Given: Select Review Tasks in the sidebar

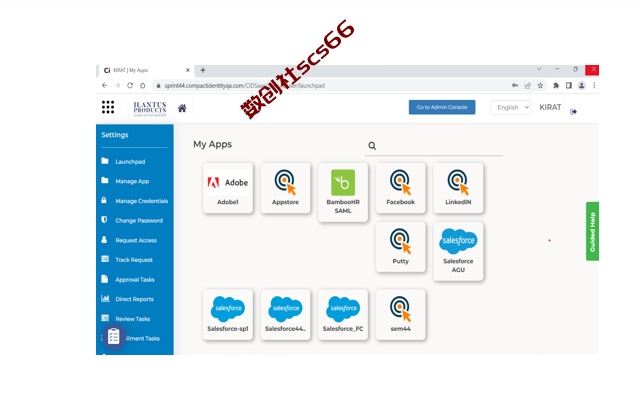Looking at the screenshot, I should point(135,318).
